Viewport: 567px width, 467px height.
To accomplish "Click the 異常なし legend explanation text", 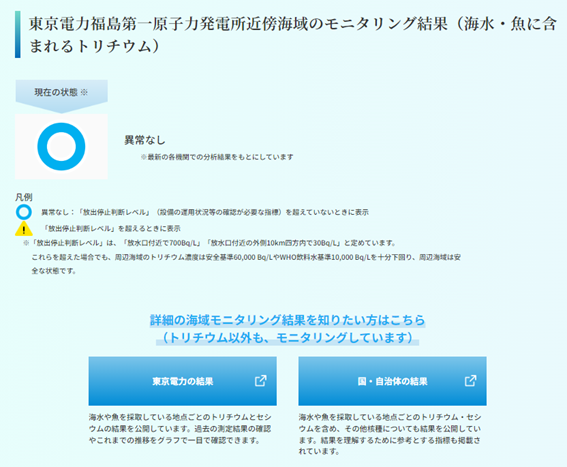I will click(205, 212).
